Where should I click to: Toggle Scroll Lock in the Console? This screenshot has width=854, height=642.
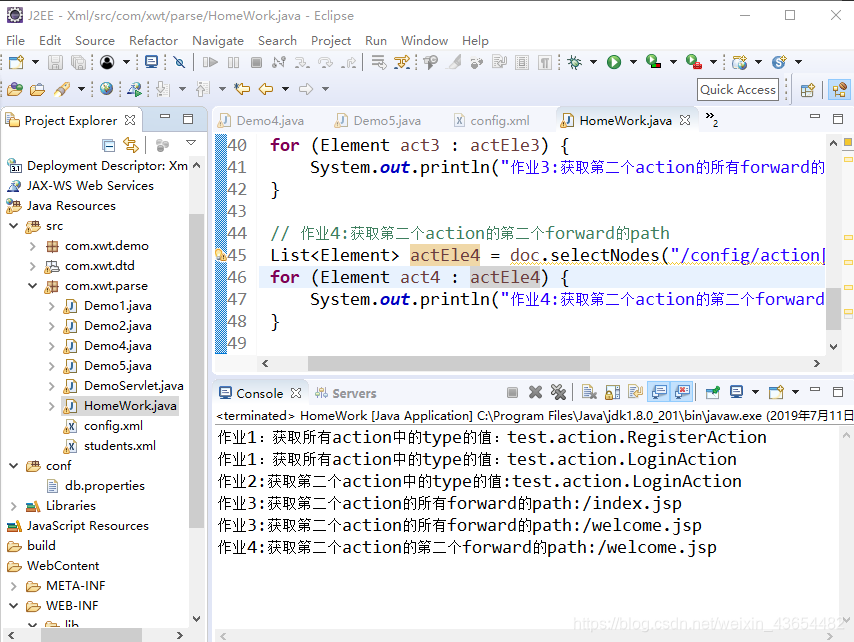[x=612, y=392]
